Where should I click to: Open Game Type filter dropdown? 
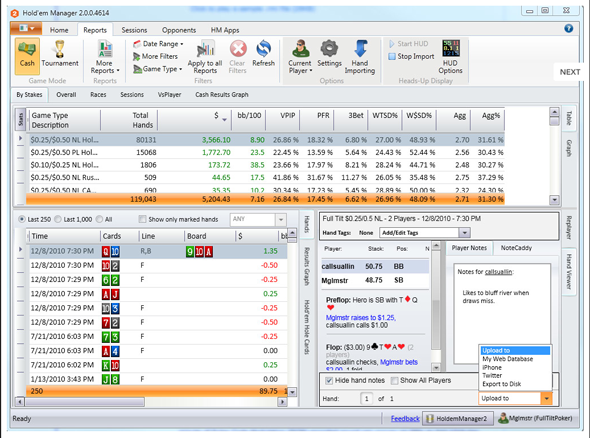click(157, 69)
